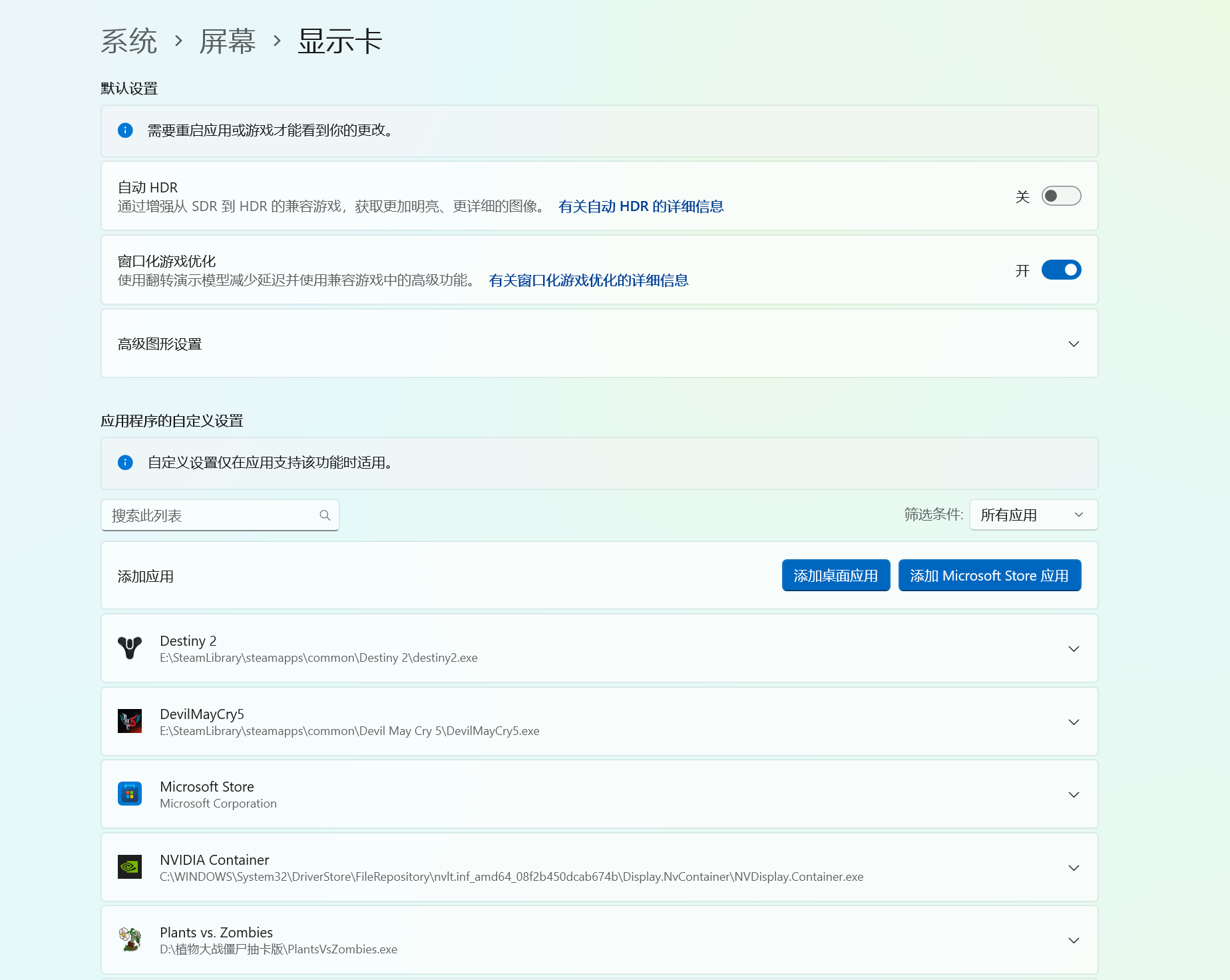Click the NVIDIA Container app icon
The height and width of the screenshot is (980, 1230).
130,867
